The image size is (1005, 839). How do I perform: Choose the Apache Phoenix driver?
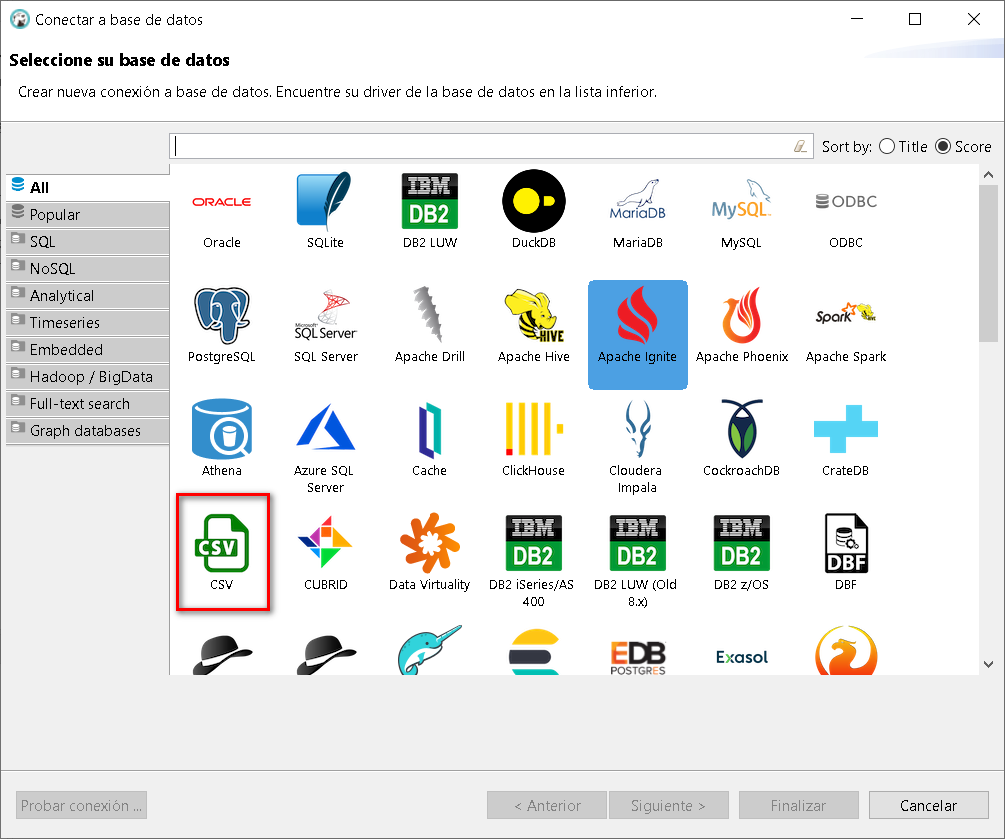[742, 326]
